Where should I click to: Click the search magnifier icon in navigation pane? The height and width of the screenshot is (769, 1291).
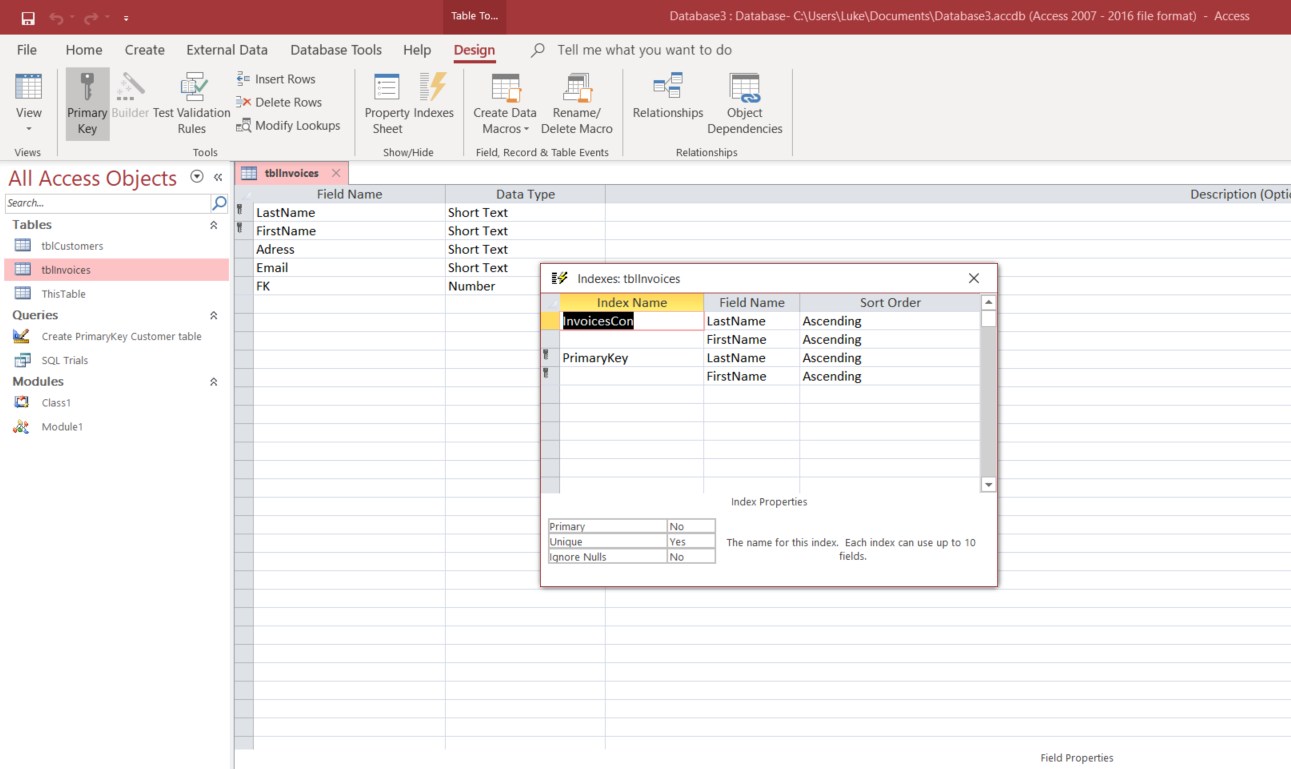coord(219,203)
